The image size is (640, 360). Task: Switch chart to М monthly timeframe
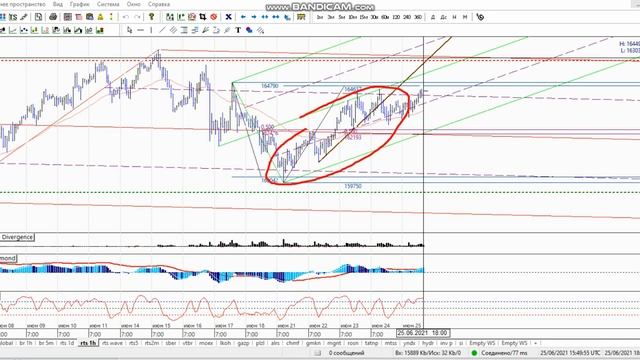(x=465, y=17)
